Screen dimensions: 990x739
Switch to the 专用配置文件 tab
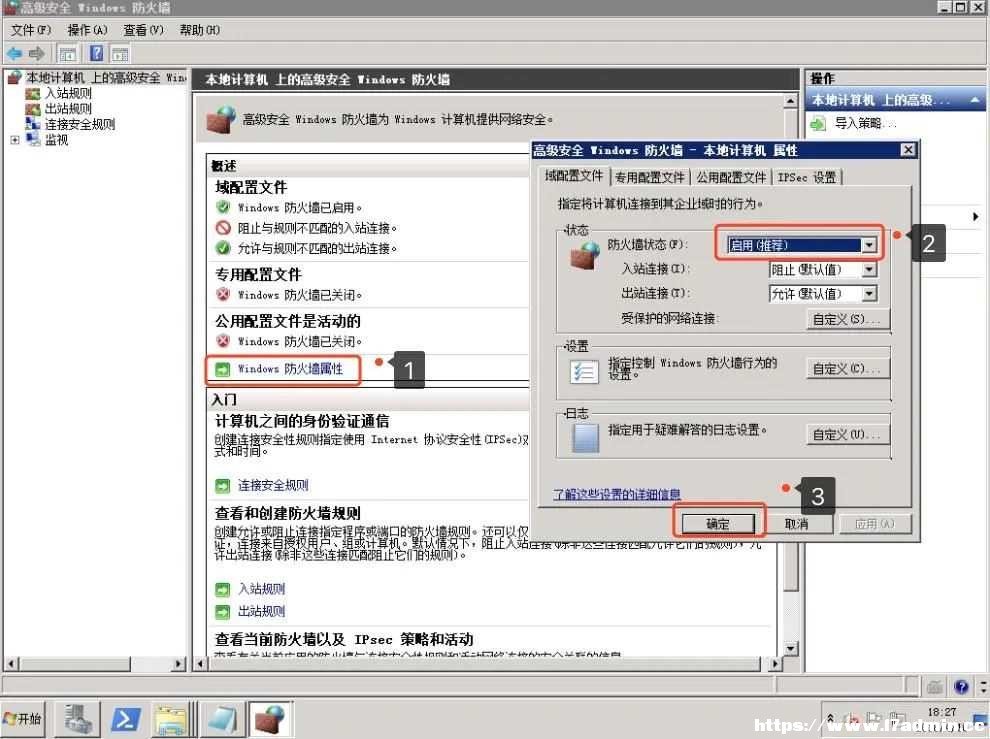[650, 177]
